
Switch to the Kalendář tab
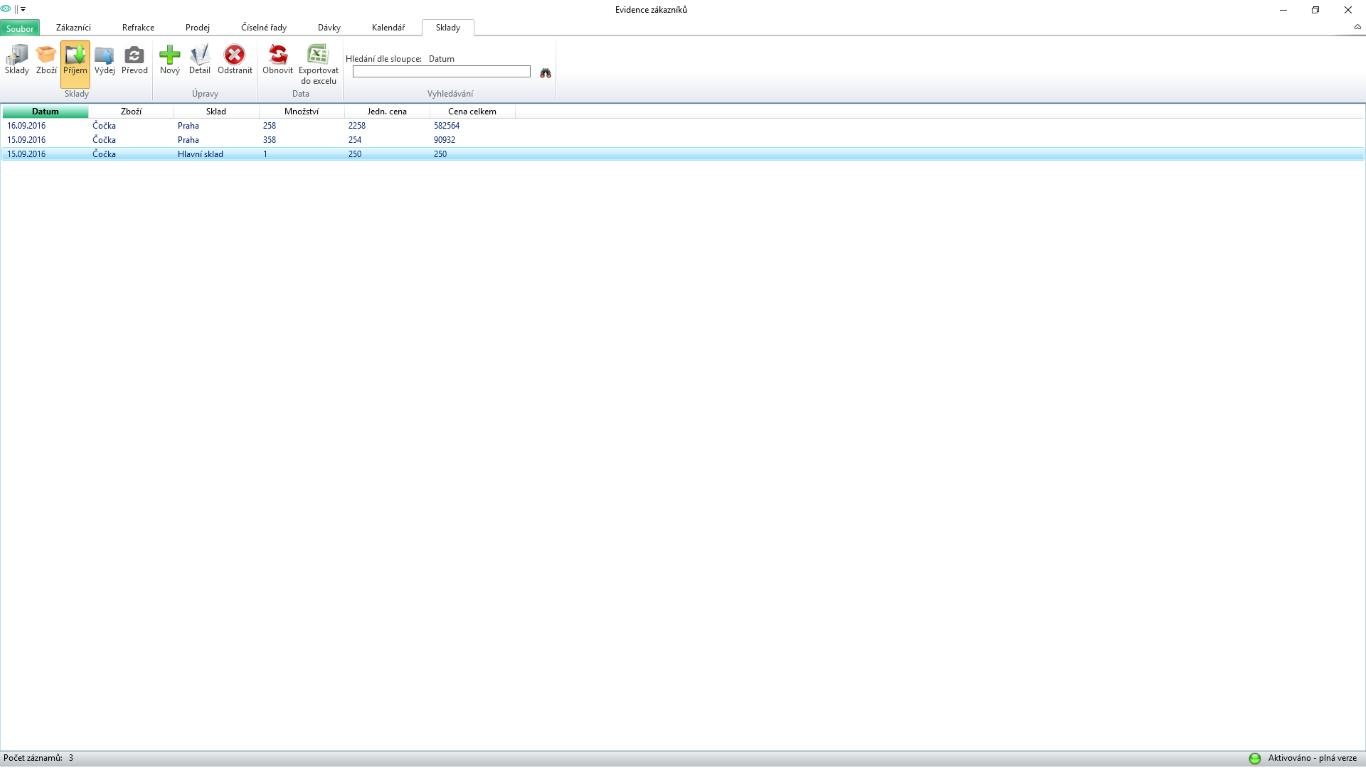(388, 28)
